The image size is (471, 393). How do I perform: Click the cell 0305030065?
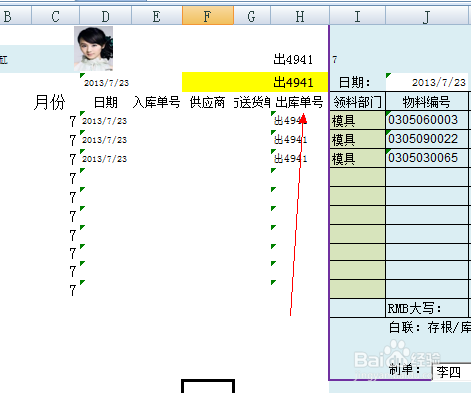point(427,158)
